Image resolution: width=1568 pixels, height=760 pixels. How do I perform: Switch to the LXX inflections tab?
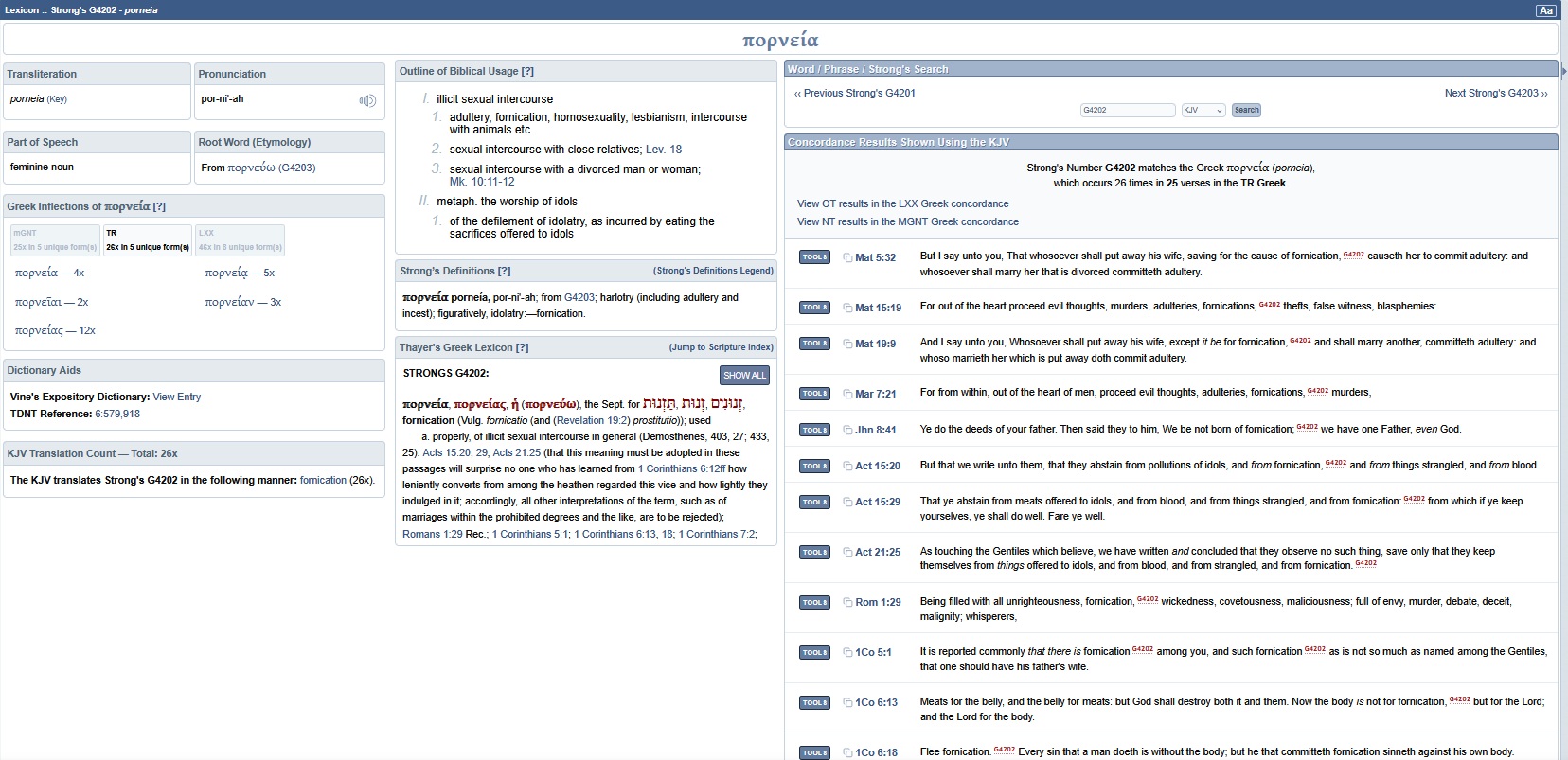coord(240,239)
